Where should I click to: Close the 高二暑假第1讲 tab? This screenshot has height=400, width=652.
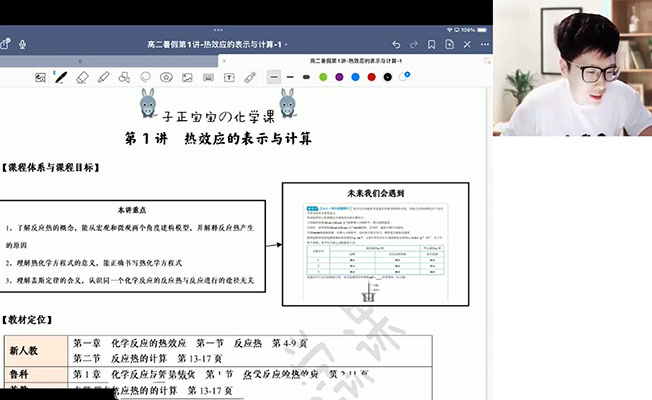[x=224, y=61]
